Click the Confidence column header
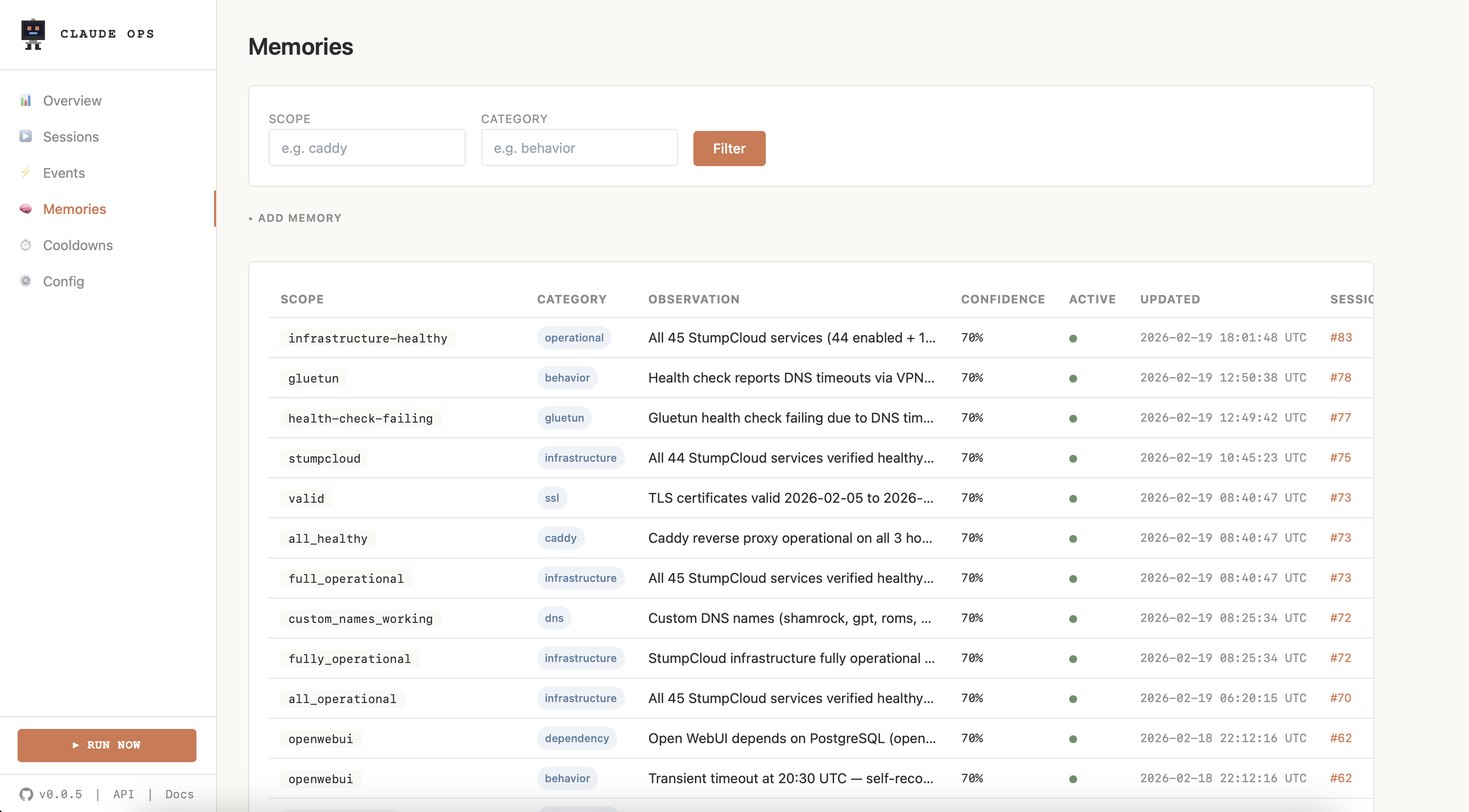Viewport: 1469px width, 812px height. pos(1002,299)
